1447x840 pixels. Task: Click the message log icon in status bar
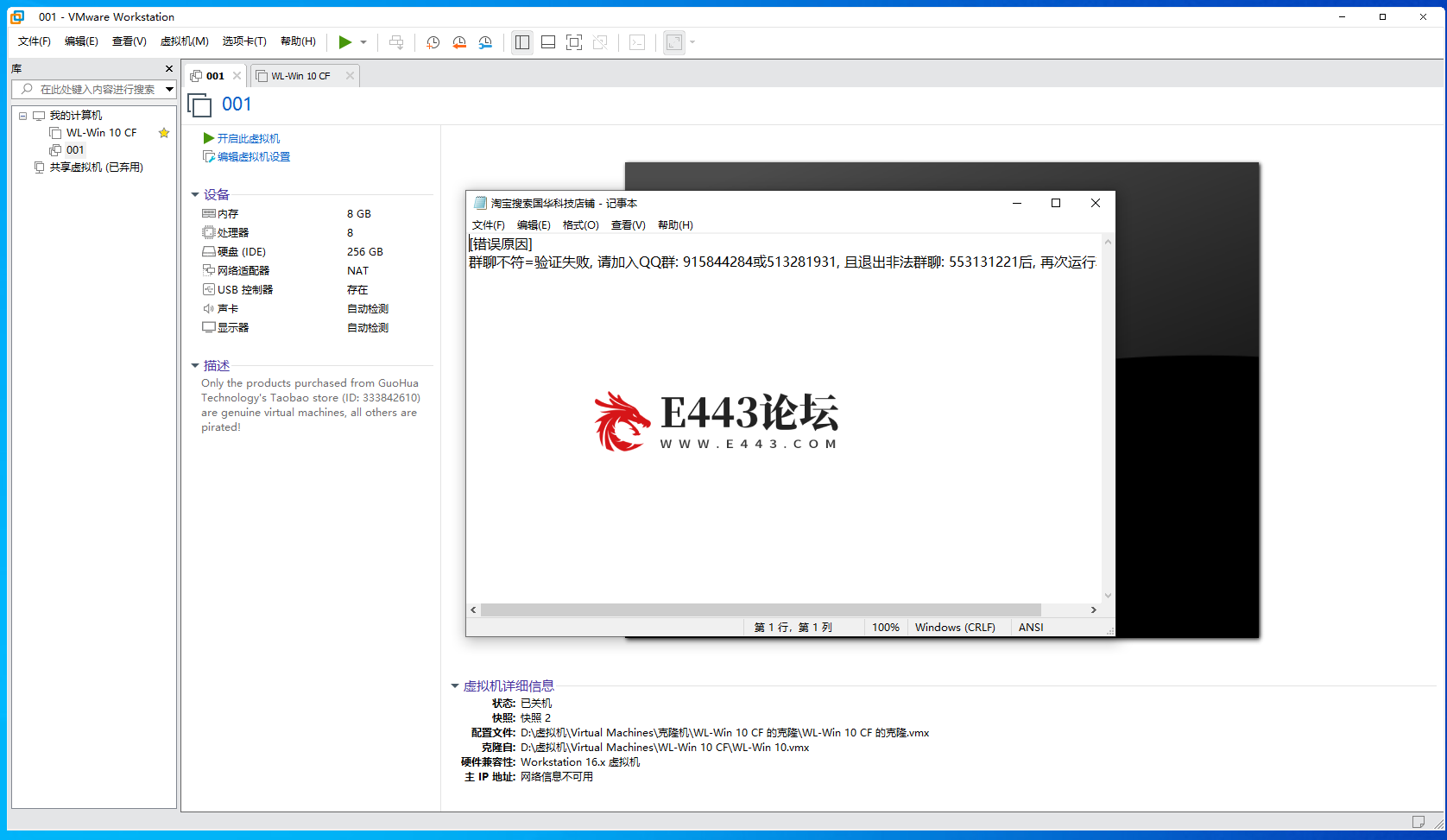pyautogui.click(x=1419, y=822)
